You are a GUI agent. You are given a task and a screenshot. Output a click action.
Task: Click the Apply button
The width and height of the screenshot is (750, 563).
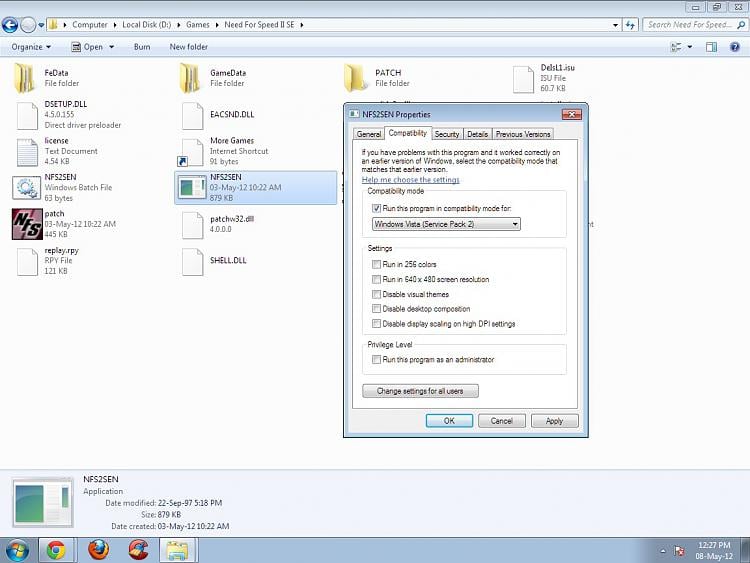tap(554, 421)
